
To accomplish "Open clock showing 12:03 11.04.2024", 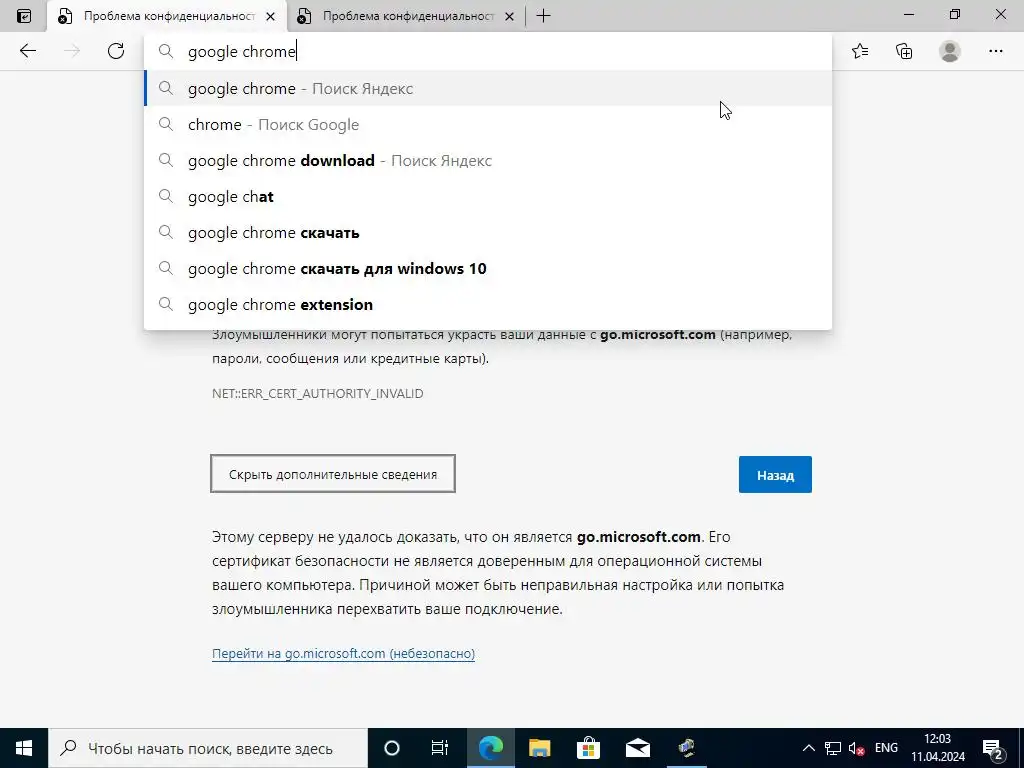I will click(938, 748).
